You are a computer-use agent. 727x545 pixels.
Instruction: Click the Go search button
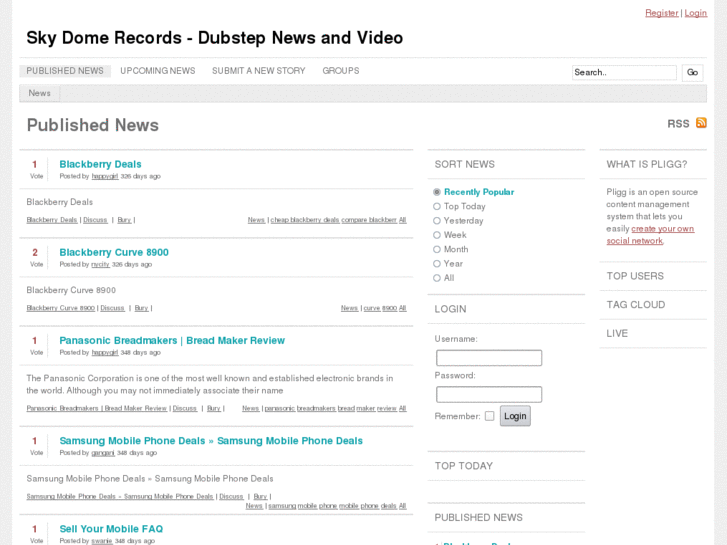tap(692, 72)
